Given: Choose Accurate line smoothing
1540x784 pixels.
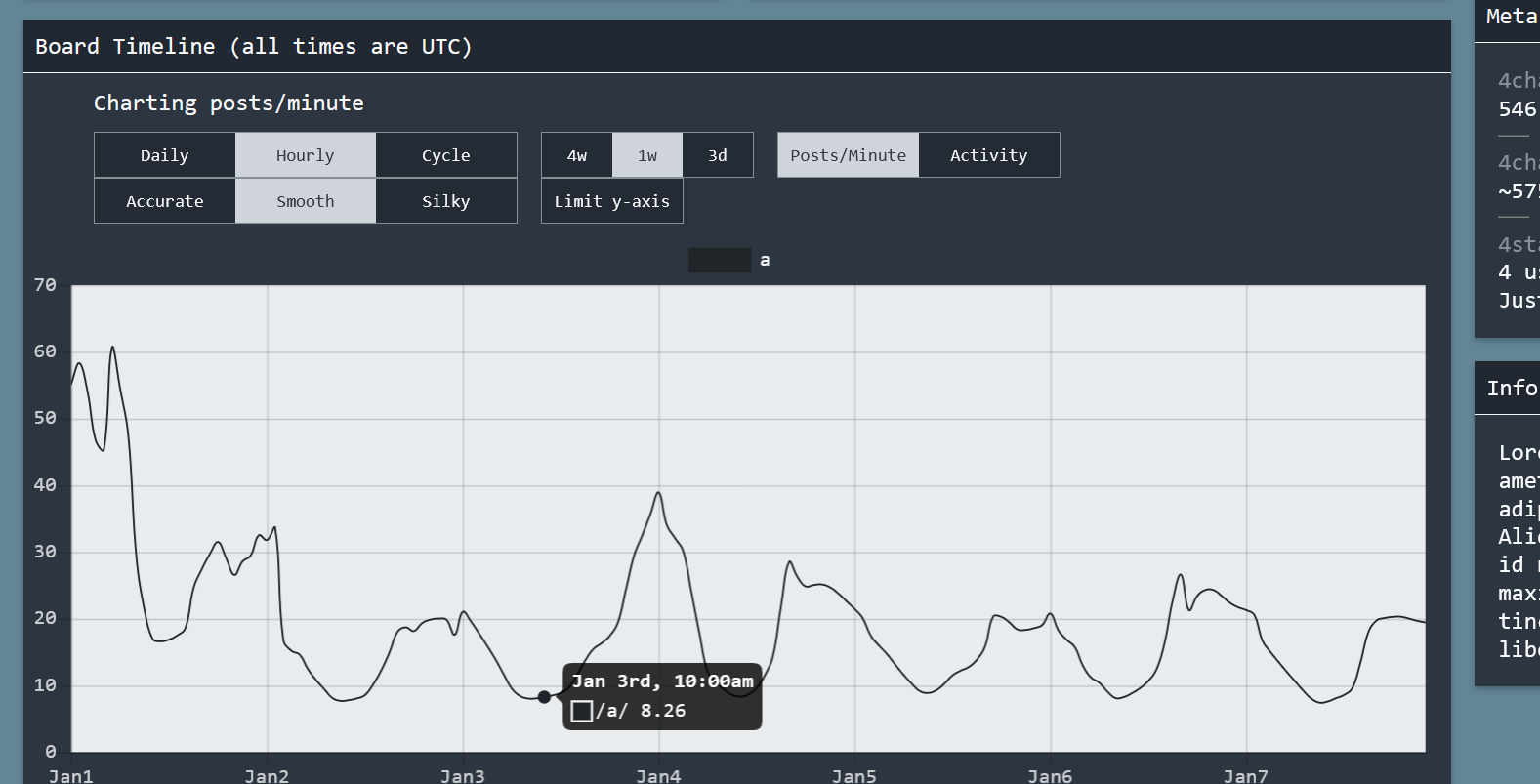Looking at the screenshot, I should 165,201.
